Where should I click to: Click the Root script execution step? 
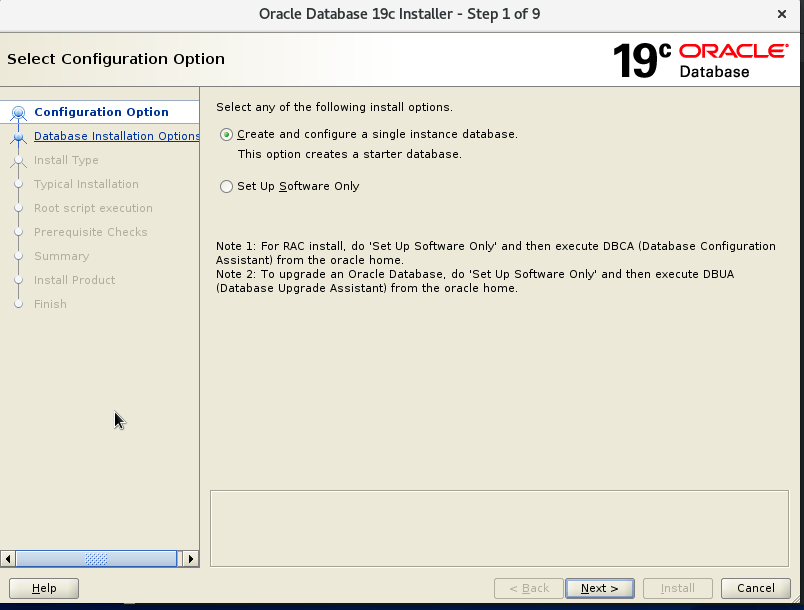(93, 208)
